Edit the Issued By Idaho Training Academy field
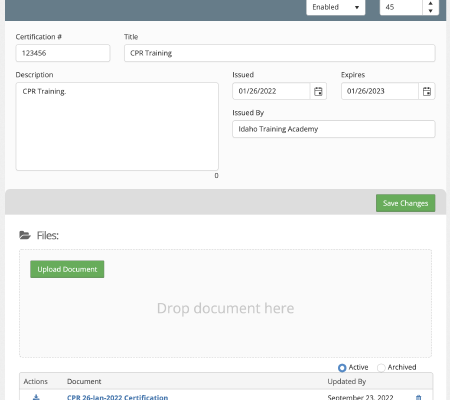450x400 pixels. (334, 129)
